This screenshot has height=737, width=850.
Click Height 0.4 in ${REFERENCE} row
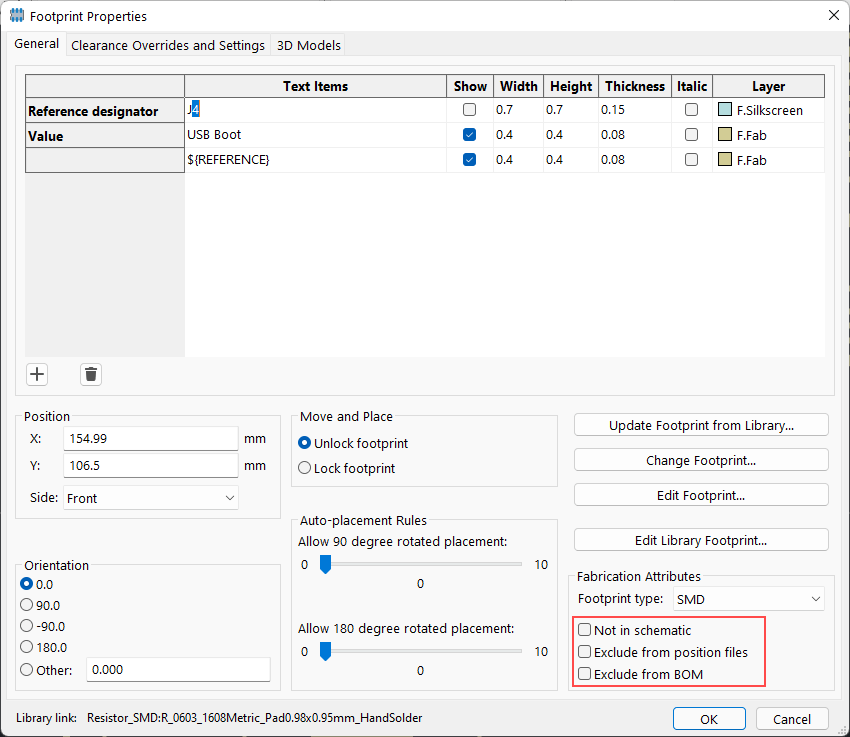coord(571,159)
